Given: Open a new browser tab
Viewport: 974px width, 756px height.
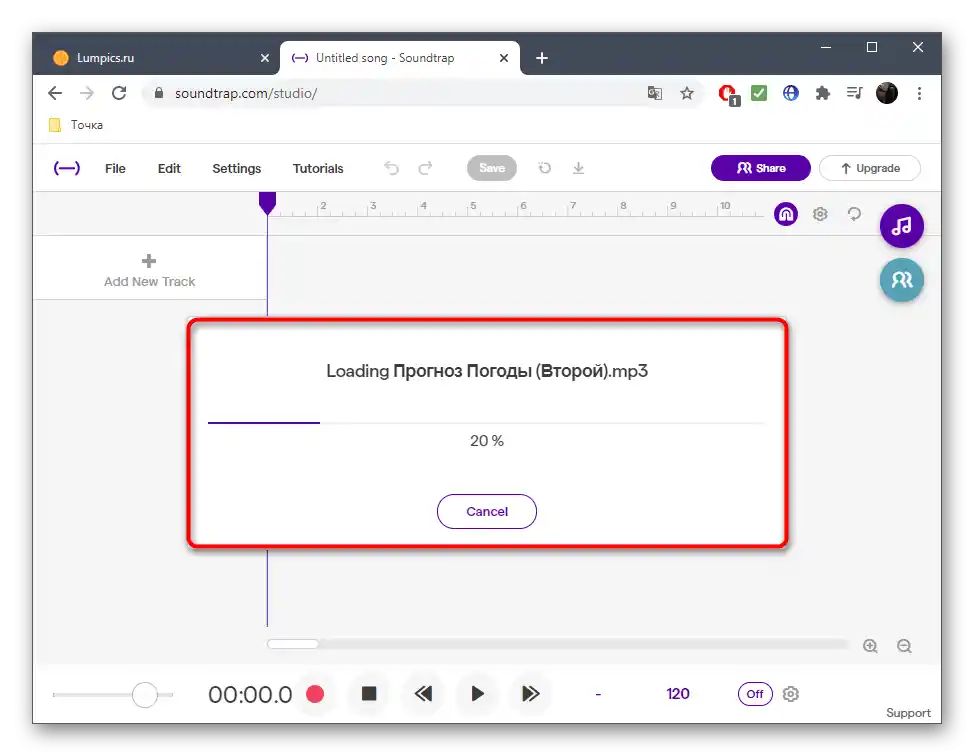Looking at the screenshot, I should click(x=542, y=58).
